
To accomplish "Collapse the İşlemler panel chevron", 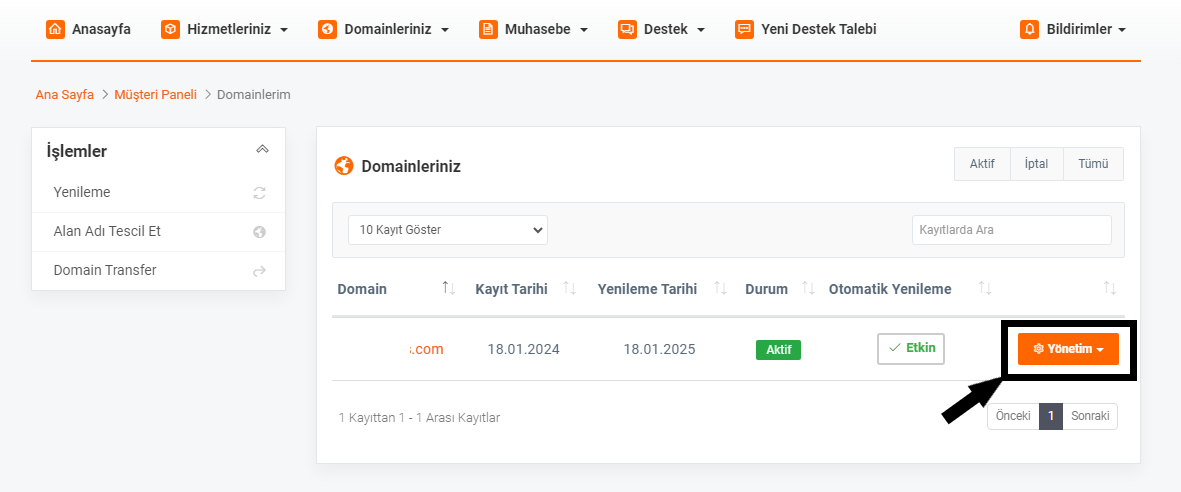I will tap(262, 150).
